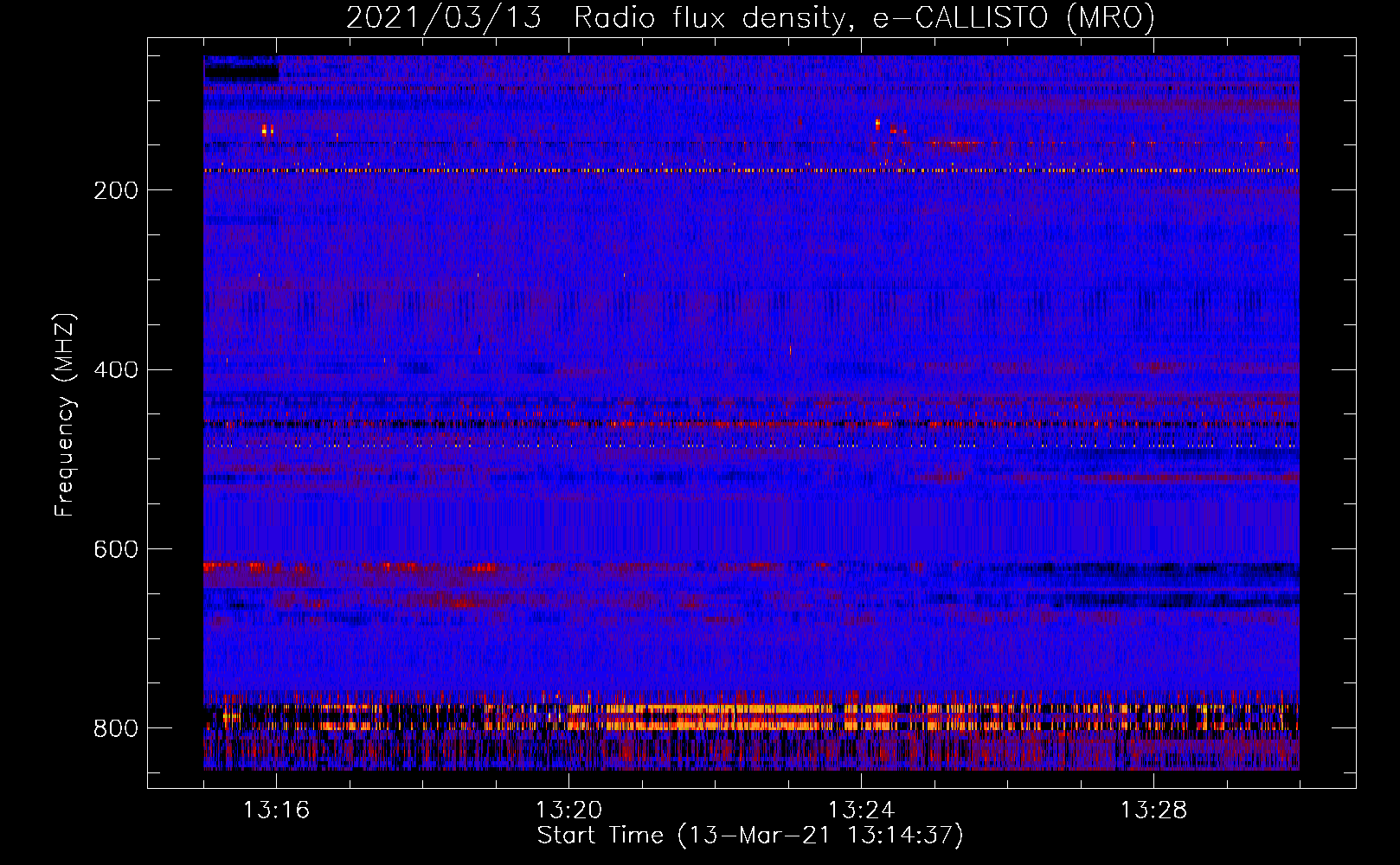Click the 13:24 time tick label
The image size is (1400, 865).
861,811
